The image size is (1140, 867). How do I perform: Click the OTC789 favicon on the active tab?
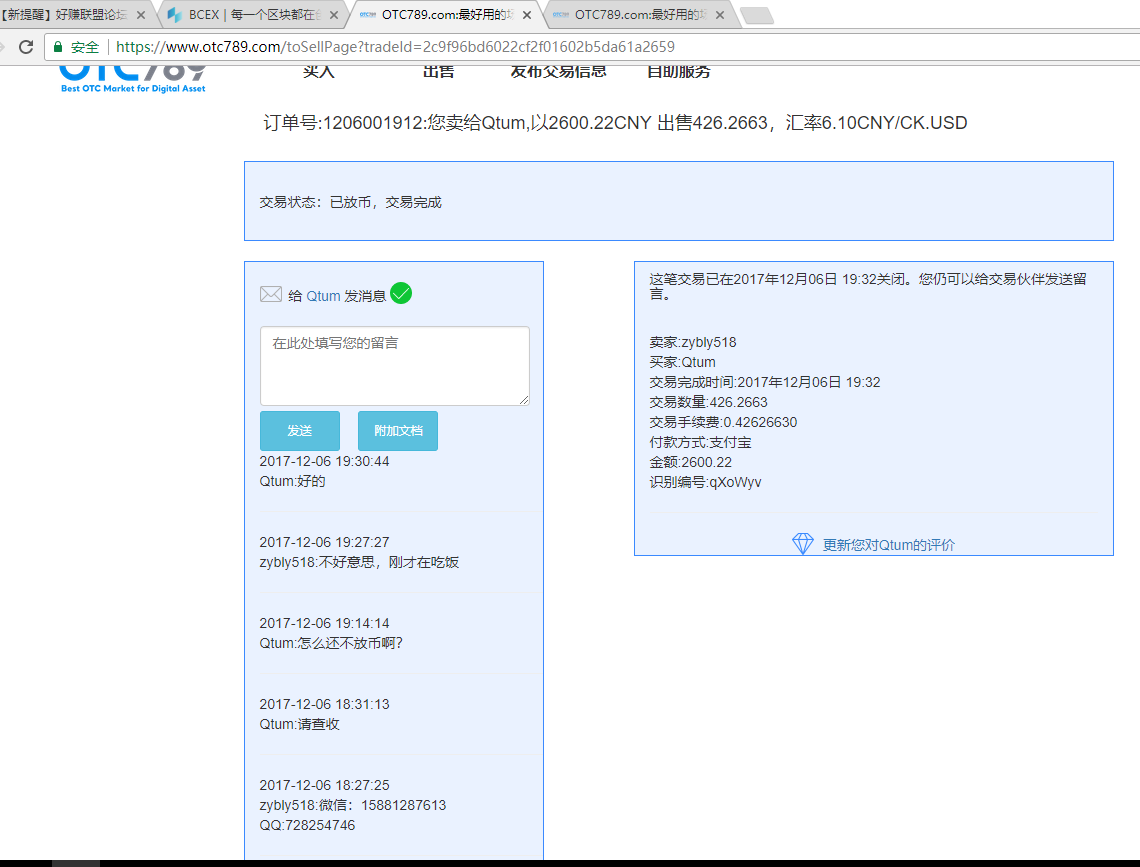365,15
